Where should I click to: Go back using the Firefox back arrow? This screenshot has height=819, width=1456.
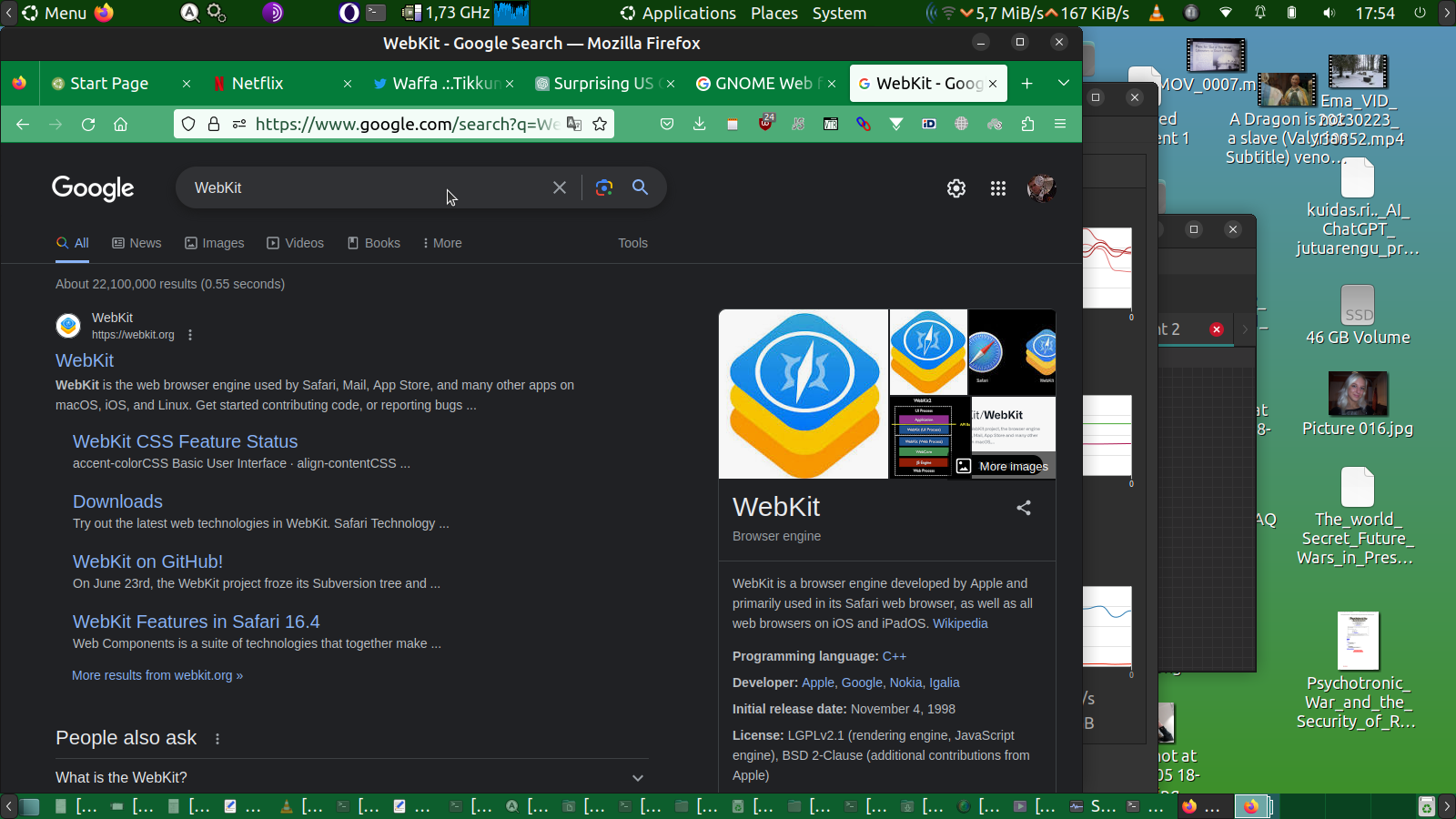pyautogui.click(x=23, y=124)
